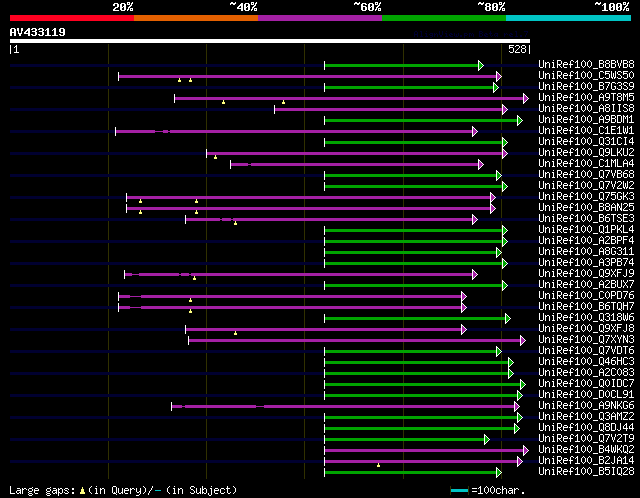Choose the UniRef100_Q9LKU2 label
Screen dimensions: 640x498
(586, 152)
